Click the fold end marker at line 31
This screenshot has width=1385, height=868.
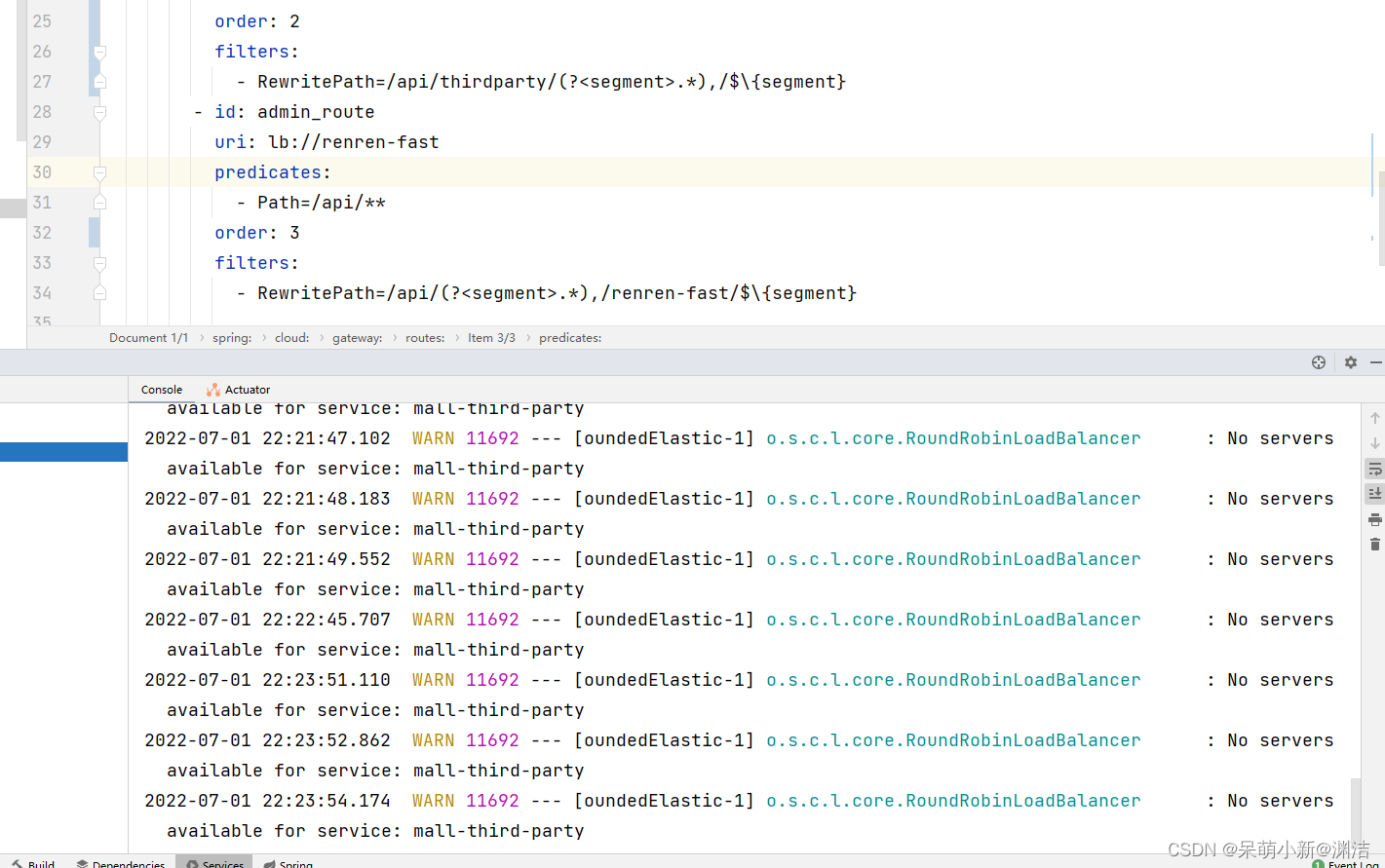click(99, 203)
